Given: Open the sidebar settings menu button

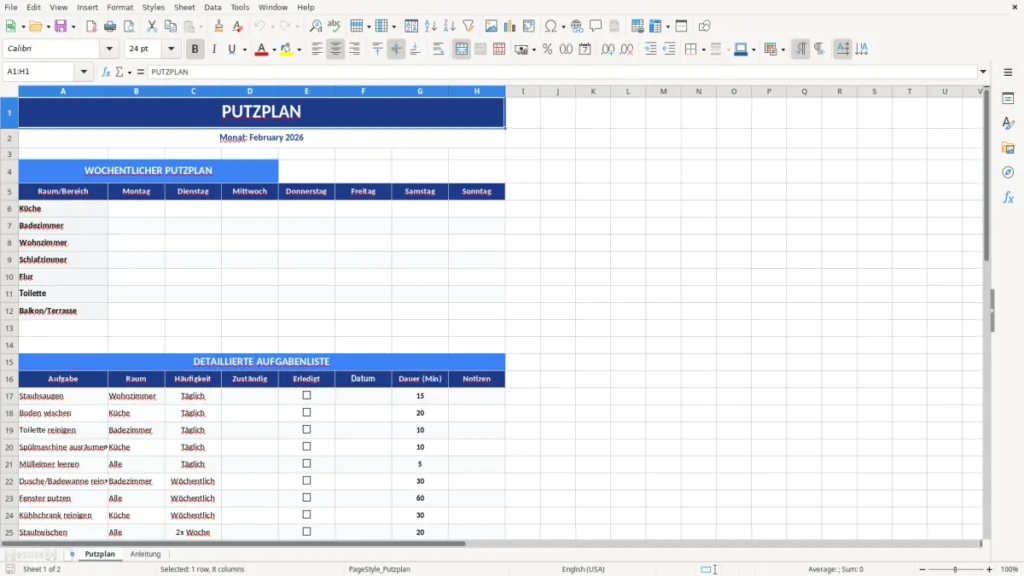Looking at the screenshot, I should pyautogui.click(x=1008, y=72).
